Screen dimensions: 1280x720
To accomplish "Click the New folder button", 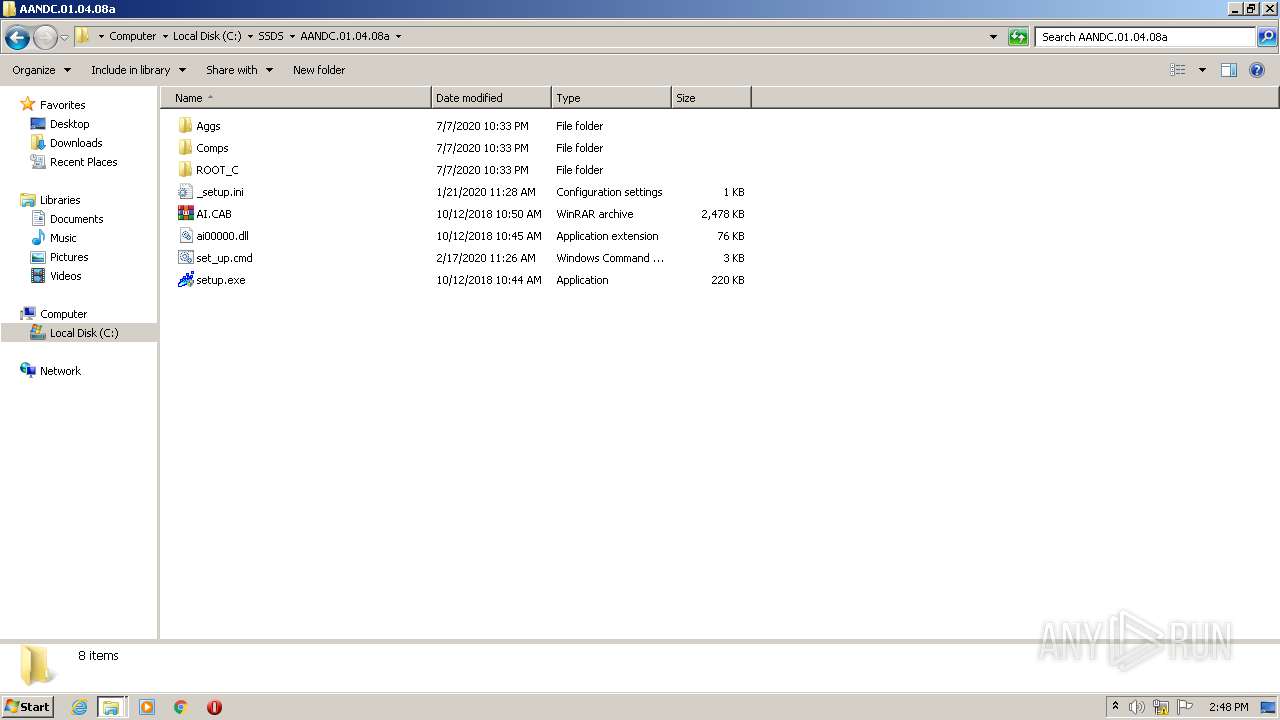I will pyautogui.click(x=319, y=70).
